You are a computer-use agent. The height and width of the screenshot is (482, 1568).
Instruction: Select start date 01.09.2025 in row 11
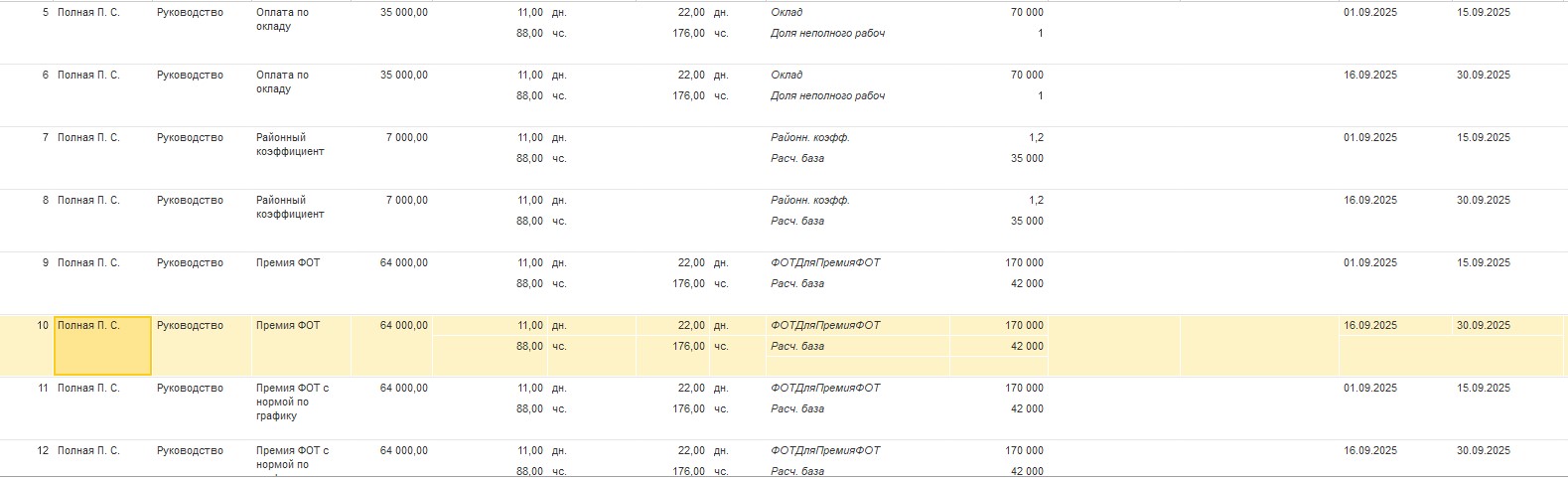1370,389
